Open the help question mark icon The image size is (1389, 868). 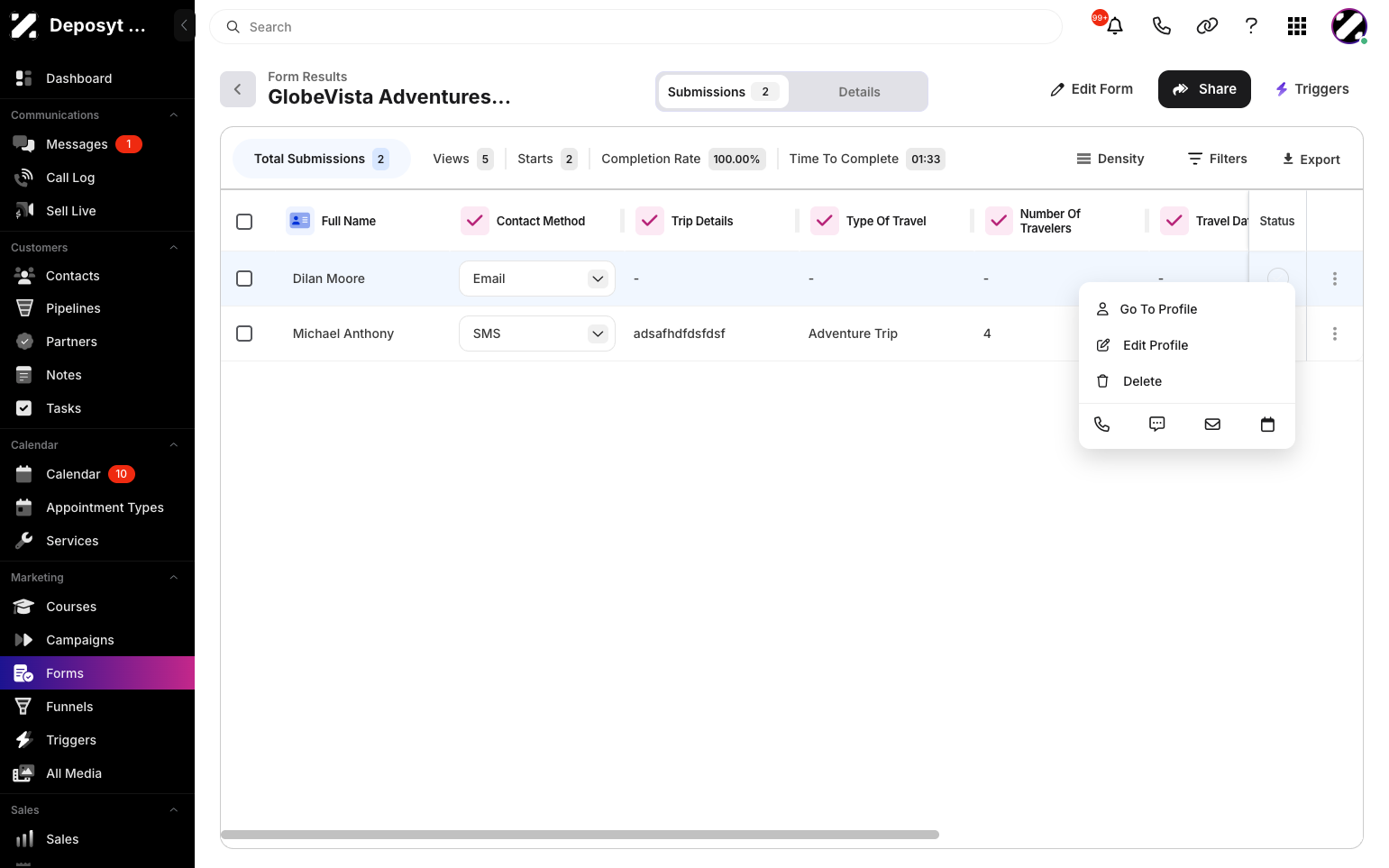[x=1251, y=26]
